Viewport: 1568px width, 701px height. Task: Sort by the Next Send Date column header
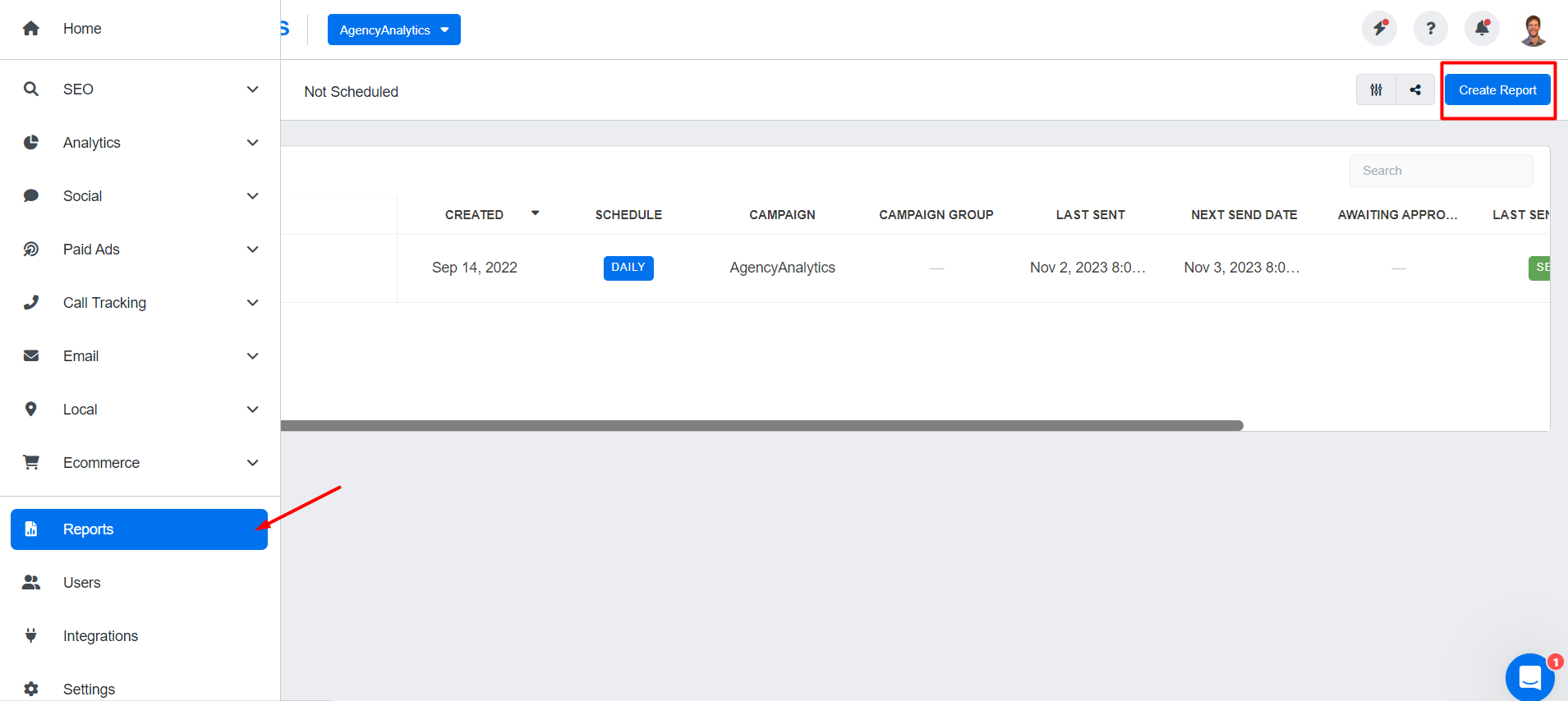(1244, 215)
